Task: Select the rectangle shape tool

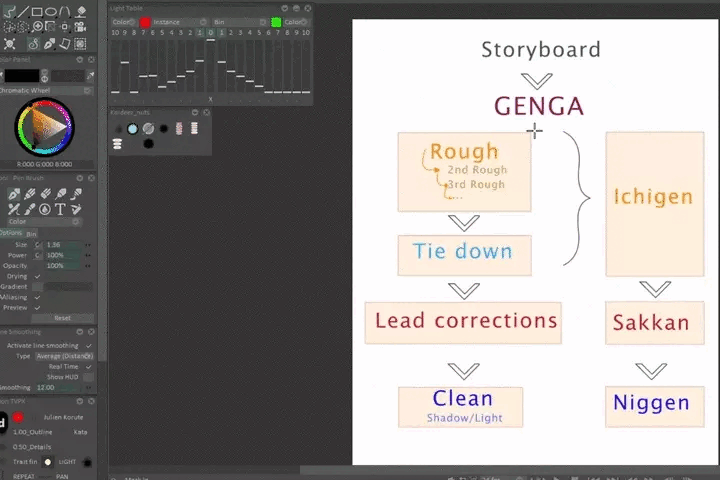Action: (x=37, y=12)
